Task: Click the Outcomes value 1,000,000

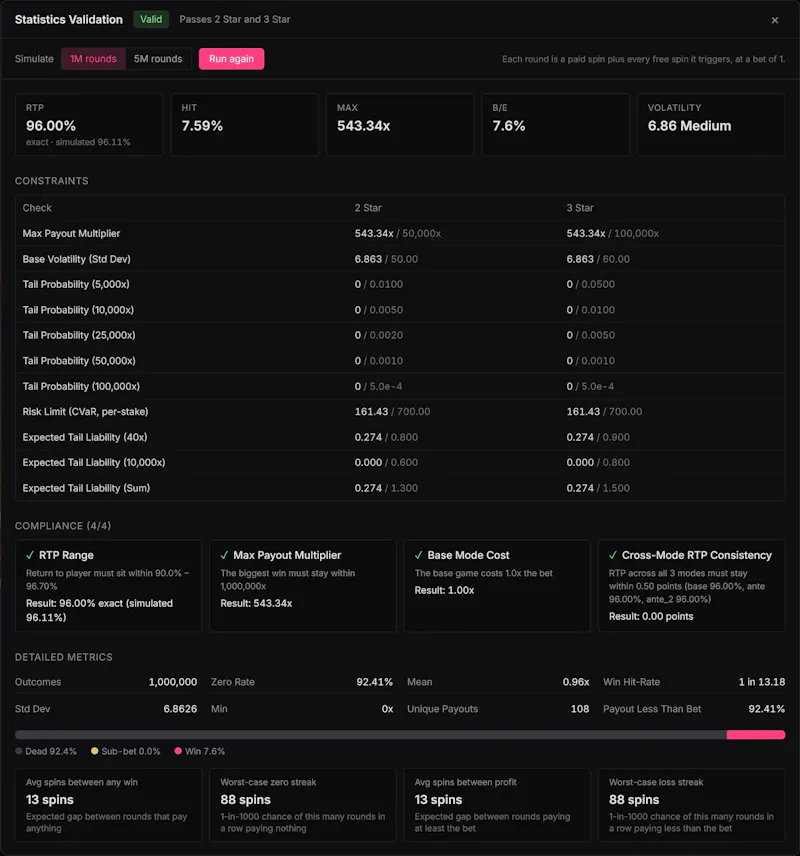Action: (x=173, y=682)
